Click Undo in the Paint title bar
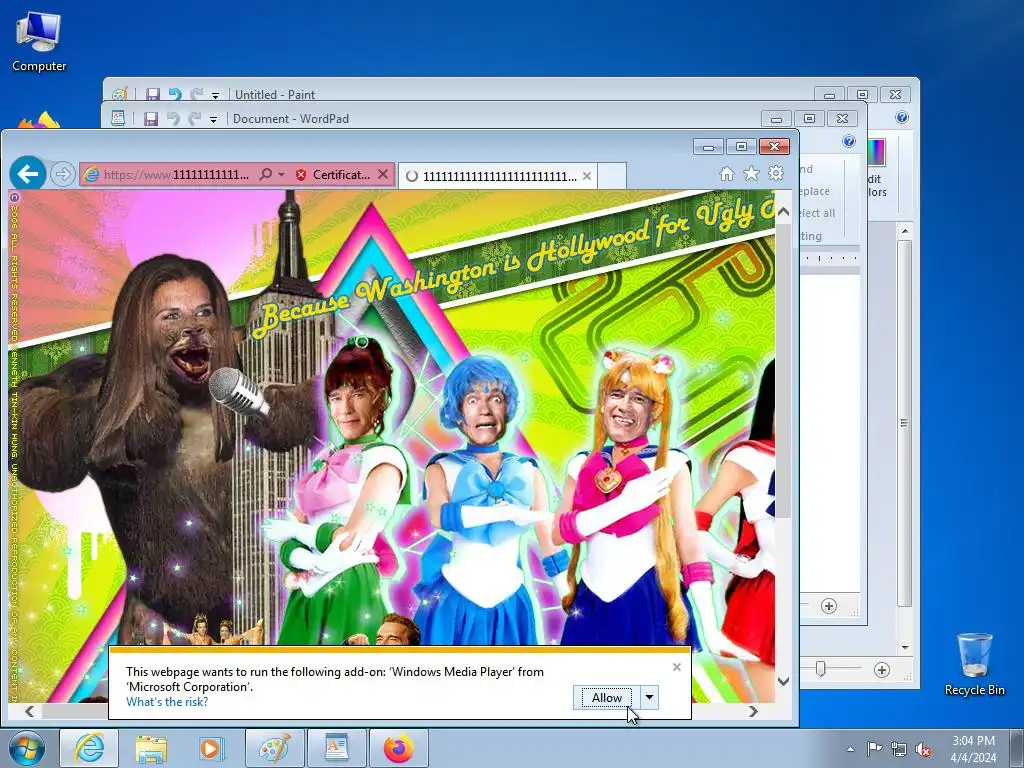 coord(175,95)
